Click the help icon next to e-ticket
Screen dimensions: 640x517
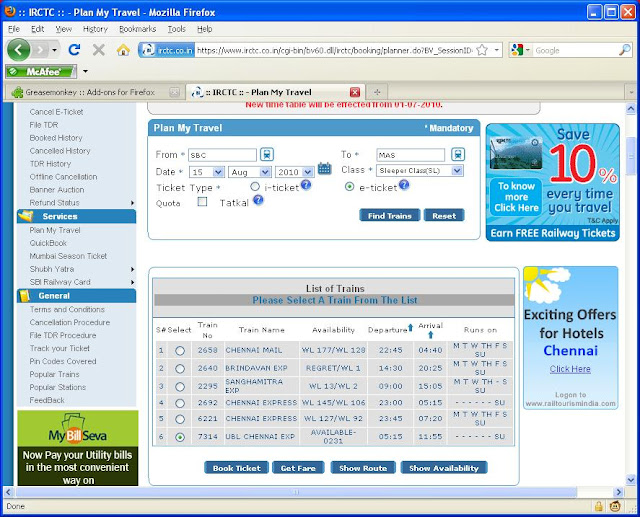pos(404,185)
